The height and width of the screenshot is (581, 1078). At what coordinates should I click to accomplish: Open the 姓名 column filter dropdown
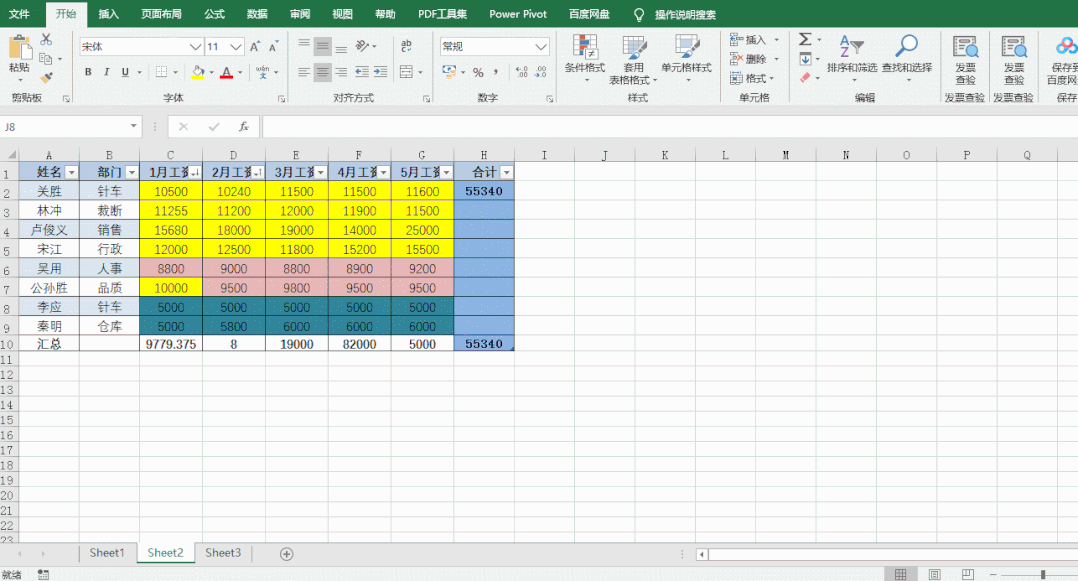tap(71, 173)
